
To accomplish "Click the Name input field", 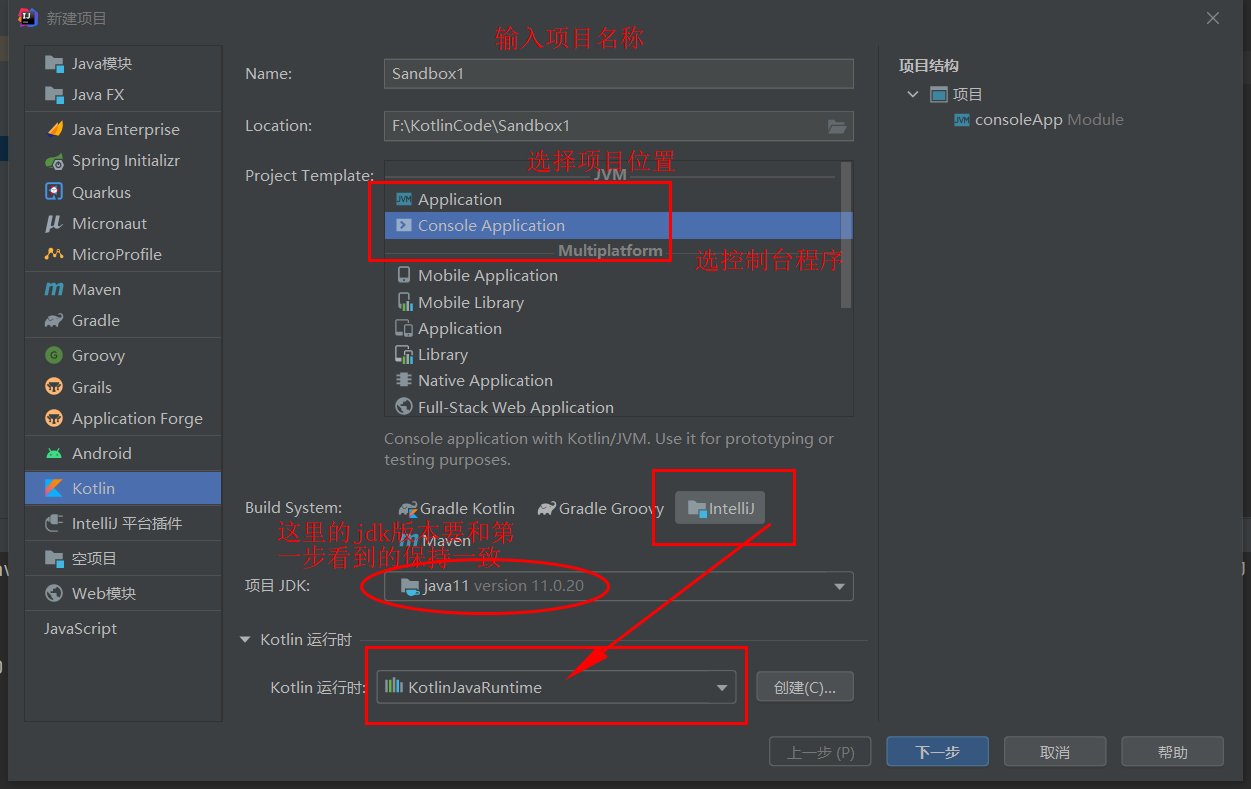I will coord(619,74).
